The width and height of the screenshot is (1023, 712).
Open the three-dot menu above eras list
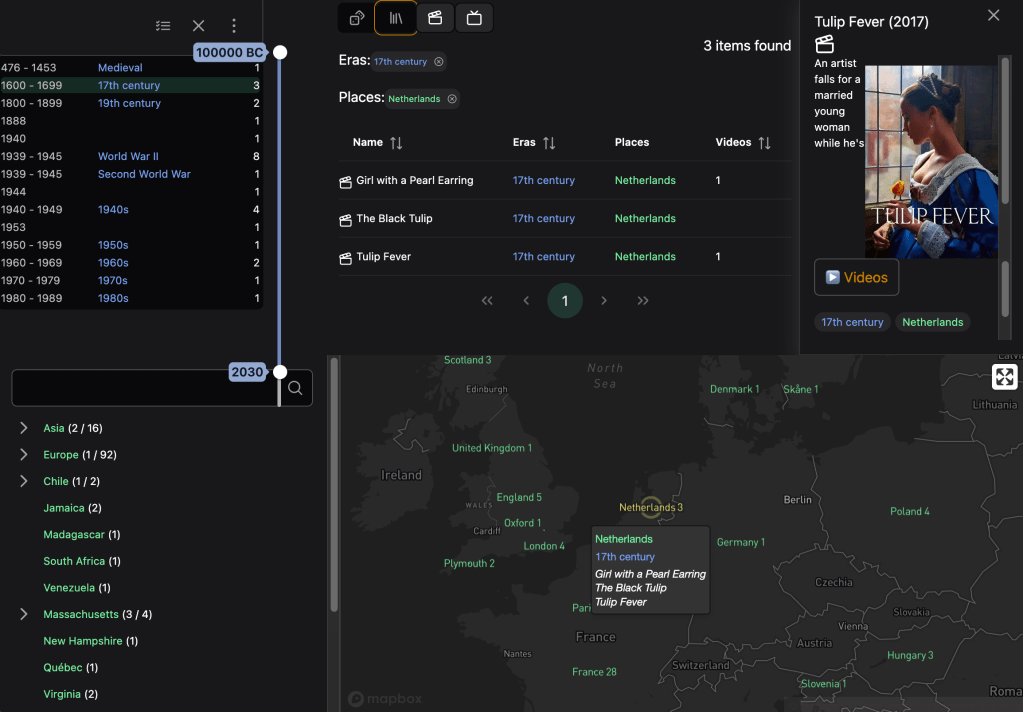point(234,26)
